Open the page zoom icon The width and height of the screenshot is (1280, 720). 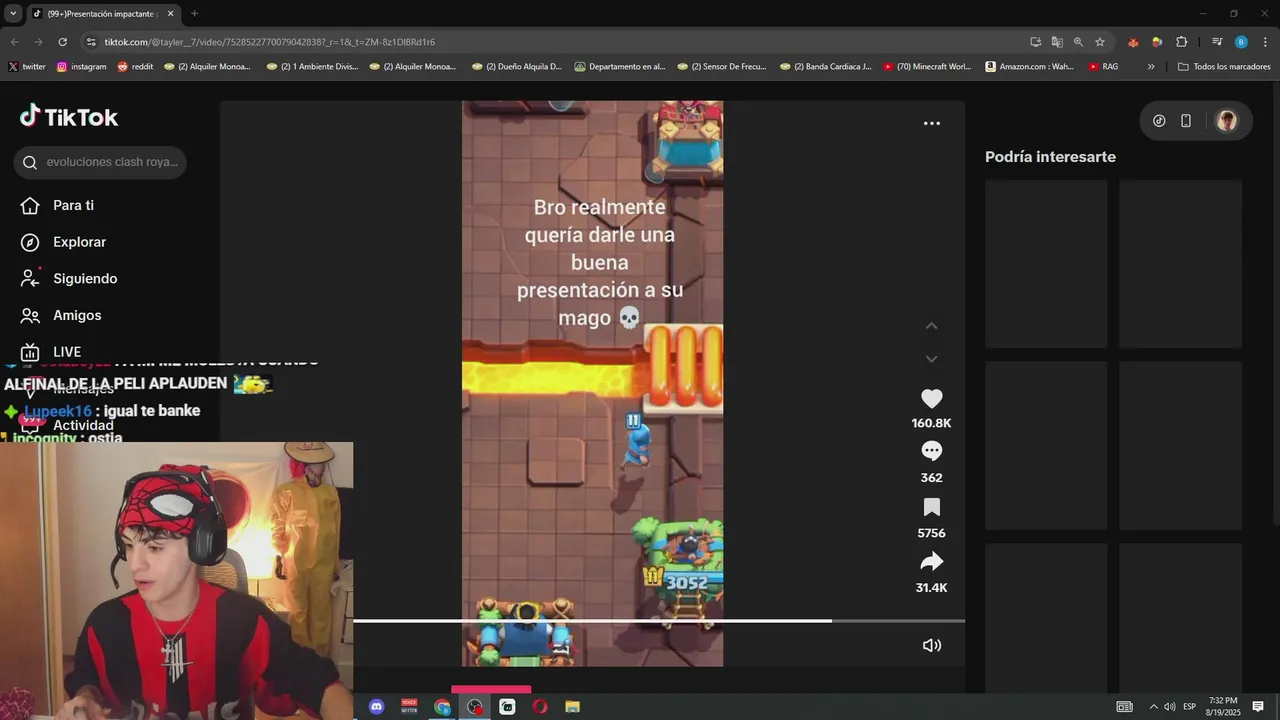click(1078, 42)
